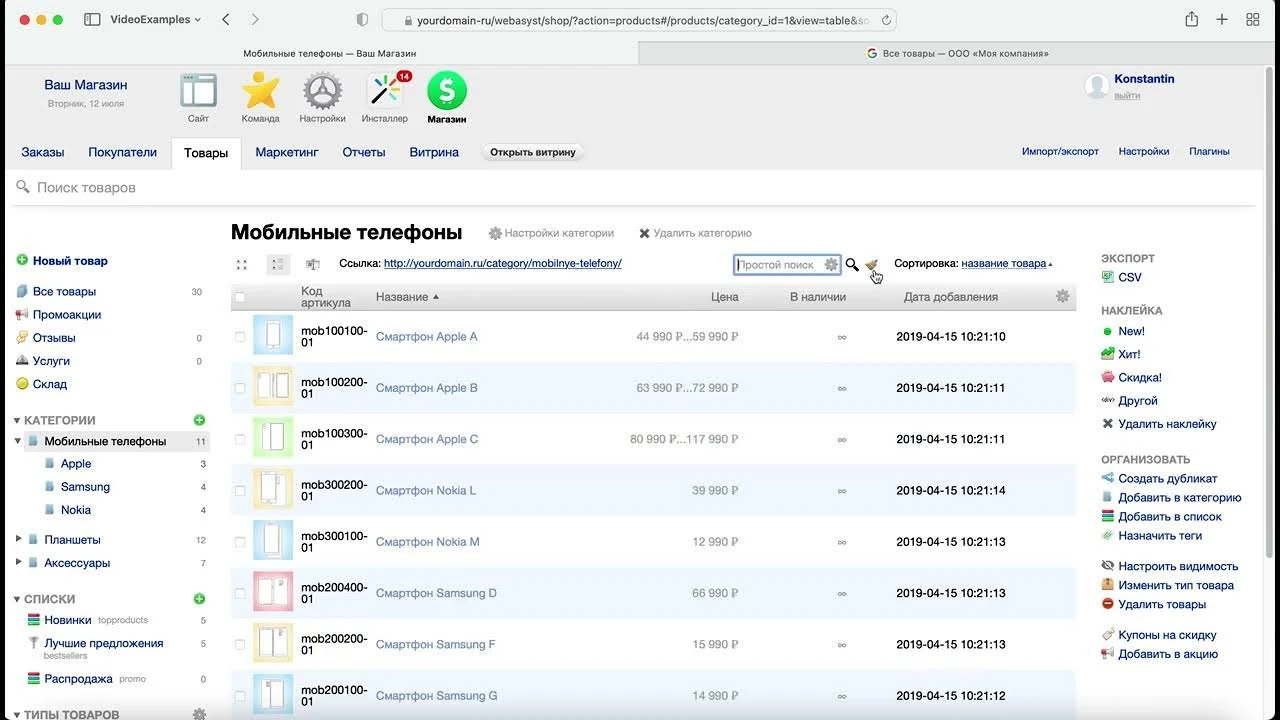This screenshot has height=720, width=1280.
Task: Open the sort by название товара dropdown
Action: point(1006,264)
